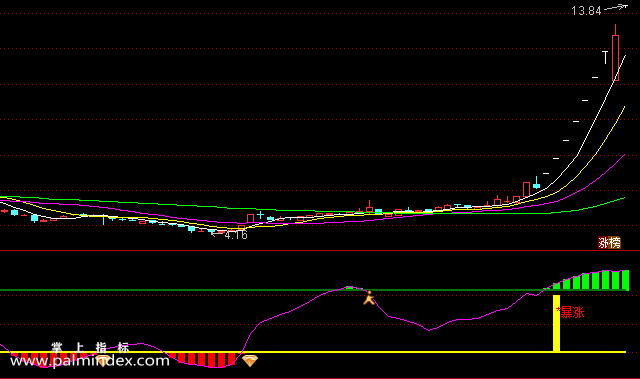The image size is (640, 379).
Task: Click the green histogram bars in indicator panel
Action: [591, 280]
